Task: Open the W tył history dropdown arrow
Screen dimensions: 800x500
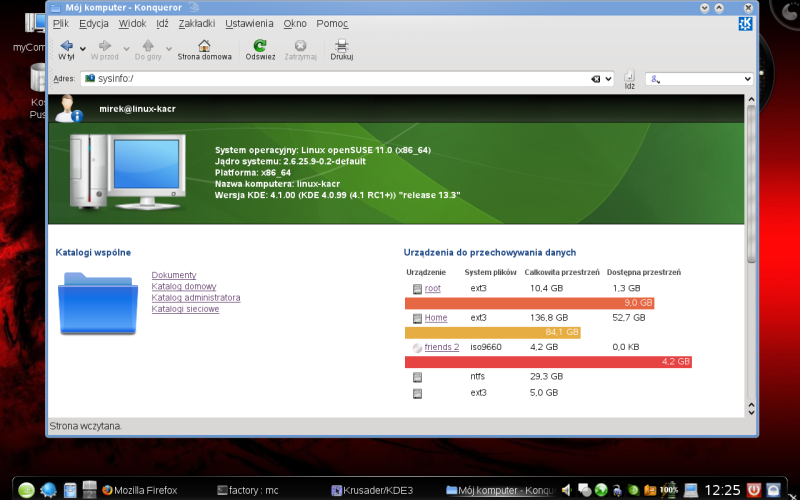Action: [83, 49]
